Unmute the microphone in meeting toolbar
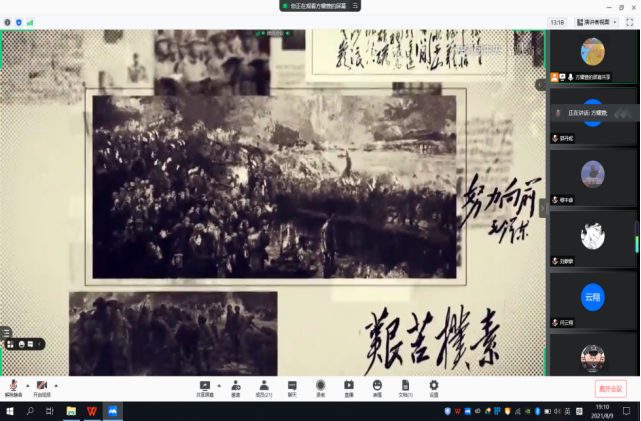The image size is (641, 421). pos(13,385)
